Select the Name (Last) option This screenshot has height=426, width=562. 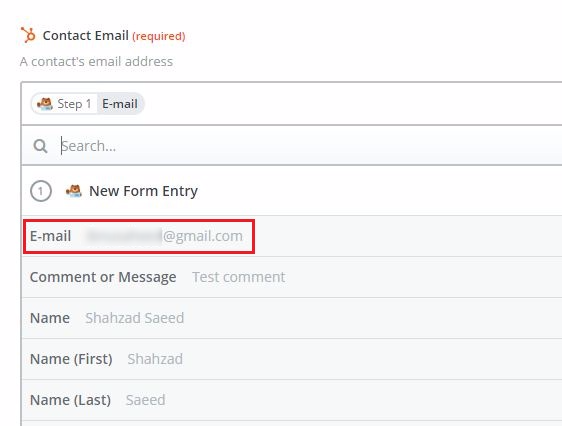pos(292,400)
